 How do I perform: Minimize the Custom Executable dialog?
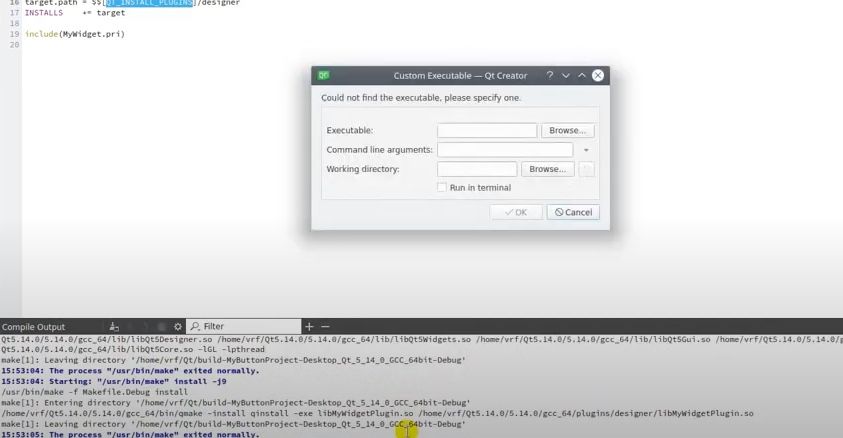click(566, 76)
